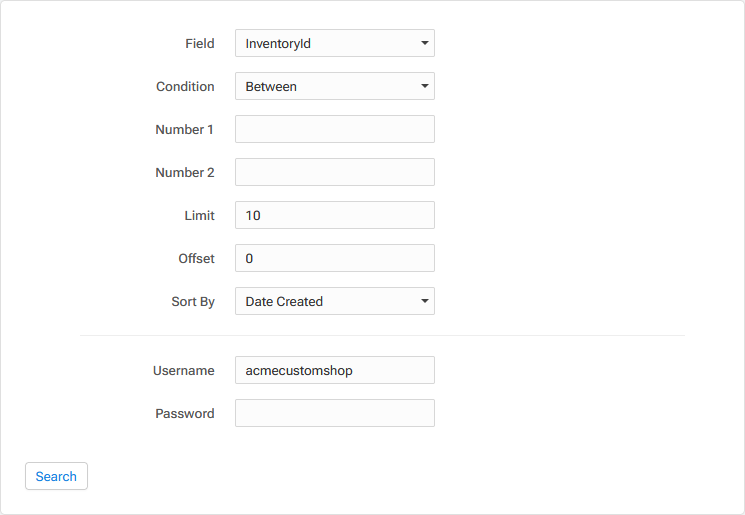
Task: Click the Offset label
Action: pyautogui.click(x=197, y=258)
